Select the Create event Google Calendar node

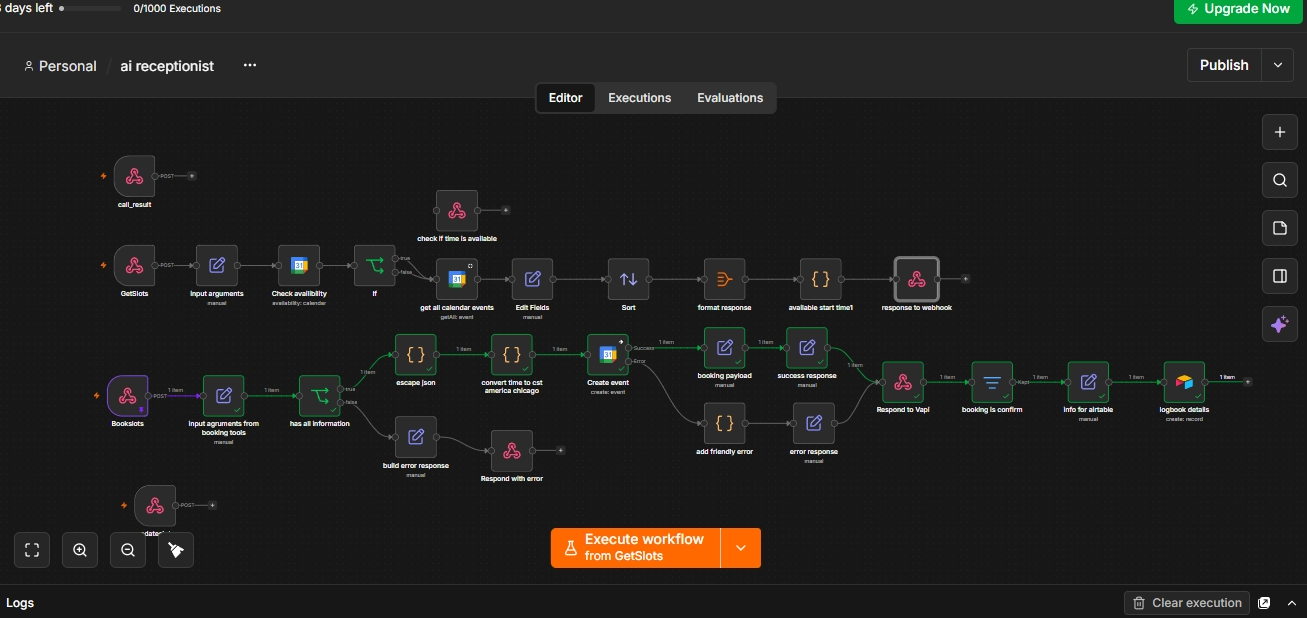608,355
